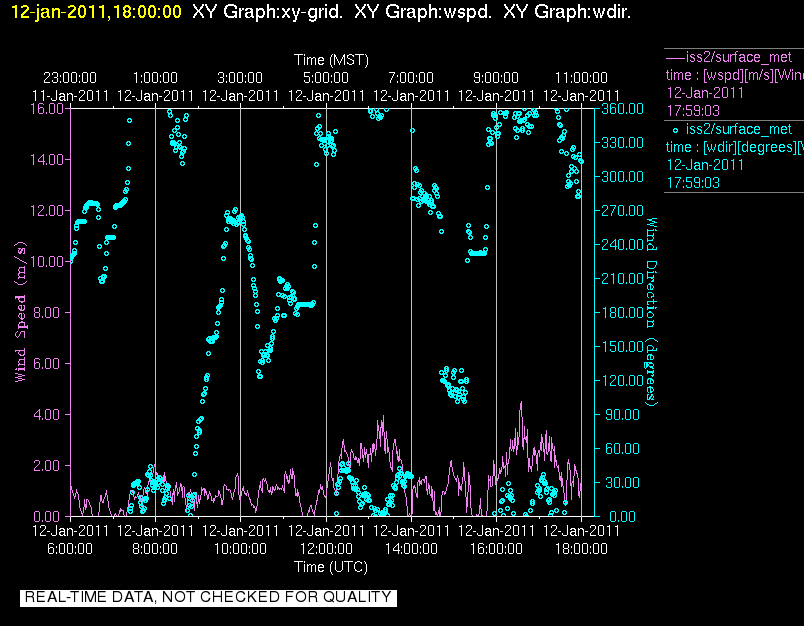
Task: Click the 5:00:00 MST tick label
Action: point(326,78)
